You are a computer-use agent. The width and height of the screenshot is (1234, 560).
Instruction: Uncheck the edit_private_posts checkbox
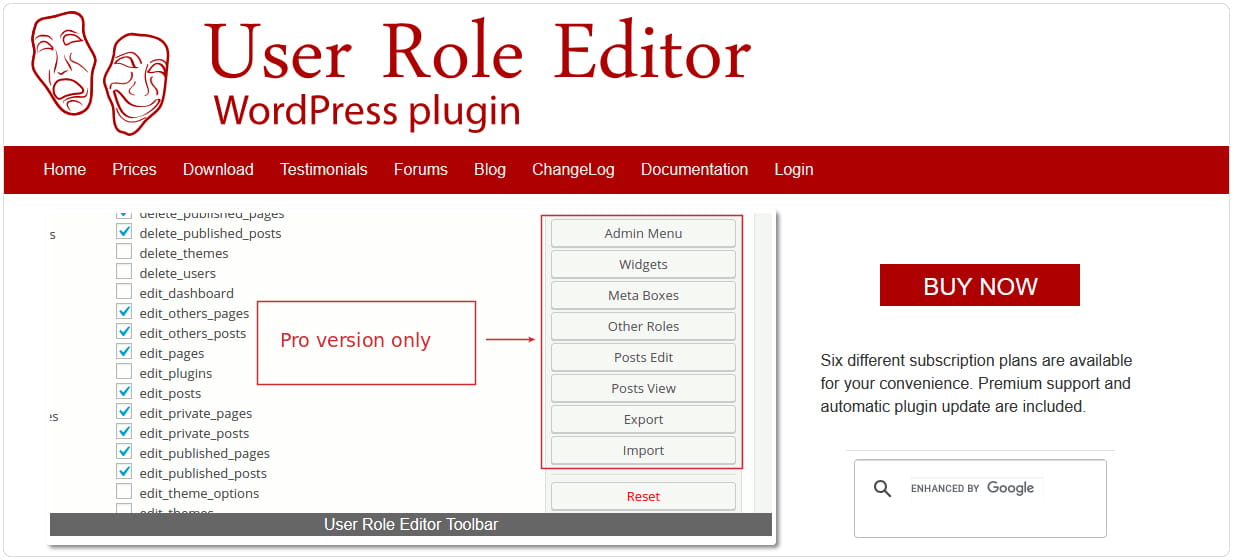click(x=124, y=432)
